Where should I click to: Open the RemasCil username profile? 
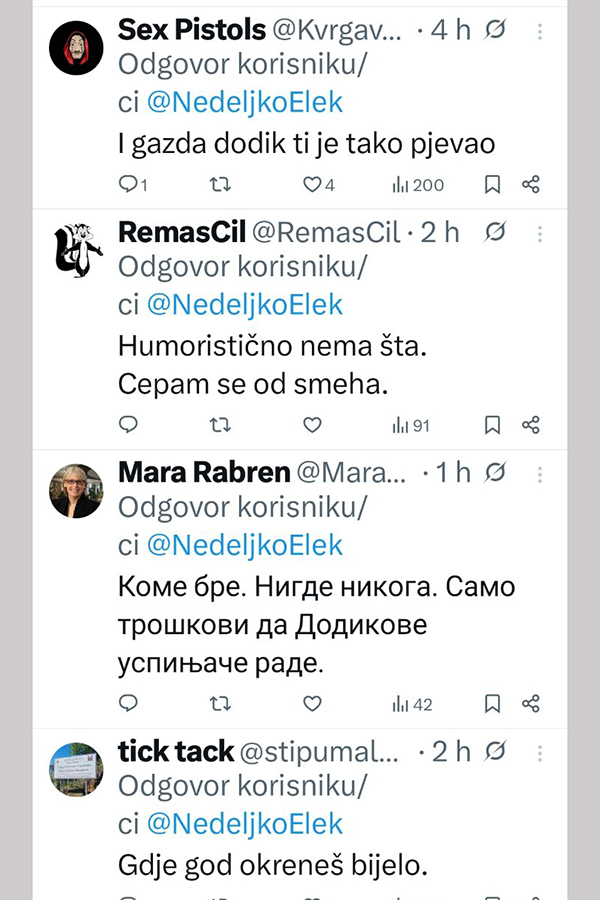tap(180, 232)
